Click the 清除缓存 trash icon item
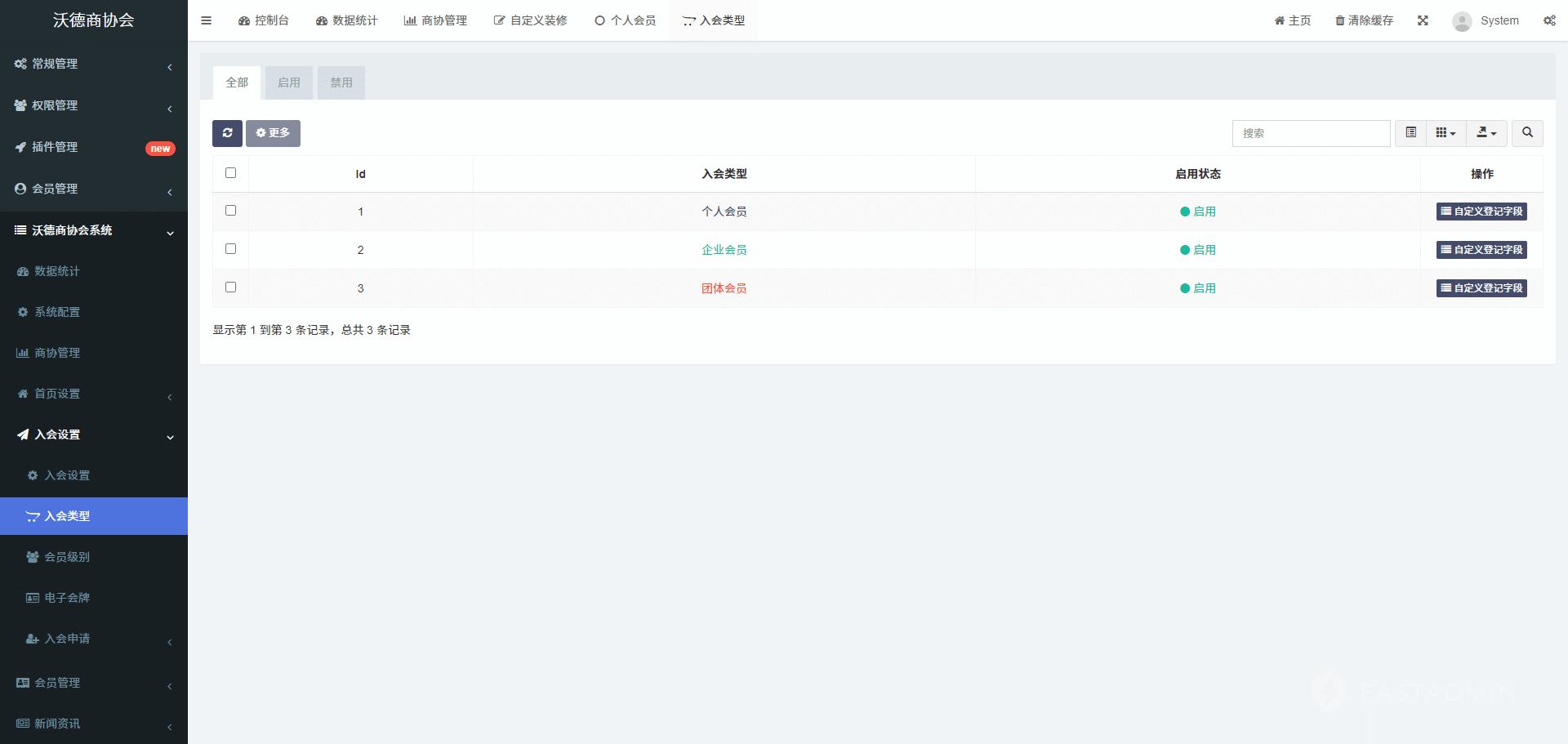The image size is (1568, 744). pos(1364,20)
